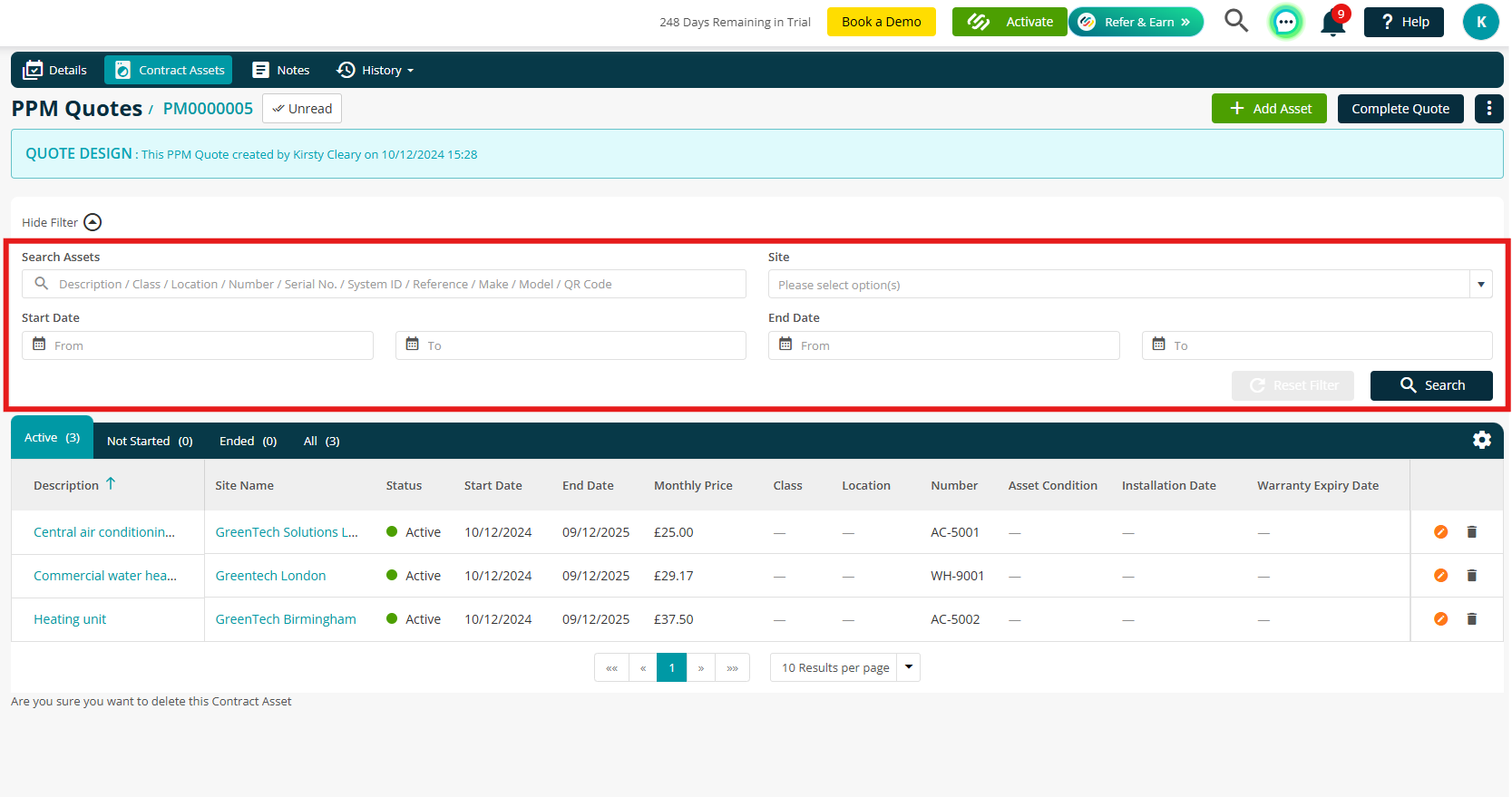Edit the Commercial water heater asset
Viewport: 1512px width, 797px height.
point(1440,576)
